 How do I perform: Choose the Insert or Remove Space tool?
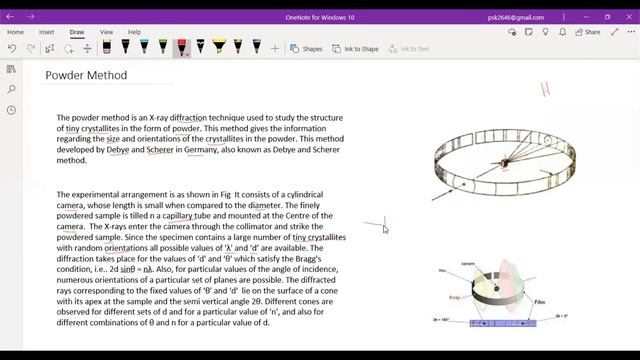(87, 49)
